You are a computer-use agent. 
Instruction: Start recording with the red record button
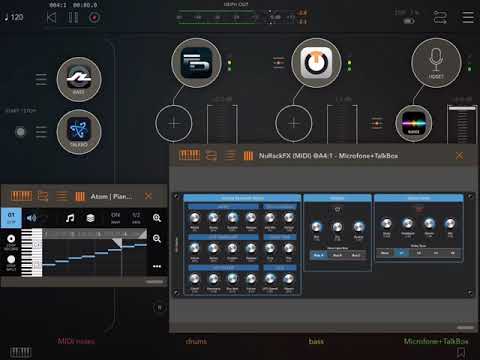(x=94, y=17)
